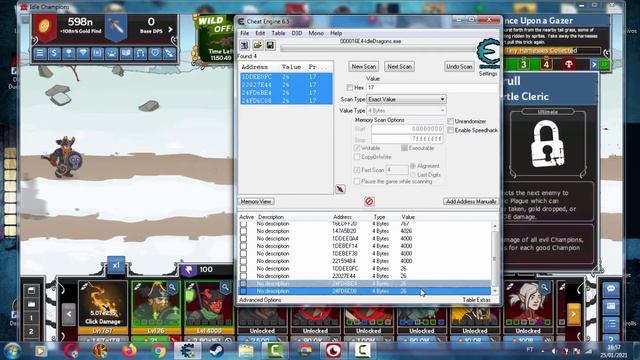Select the Last Digits radio button

tap(413, 175)
